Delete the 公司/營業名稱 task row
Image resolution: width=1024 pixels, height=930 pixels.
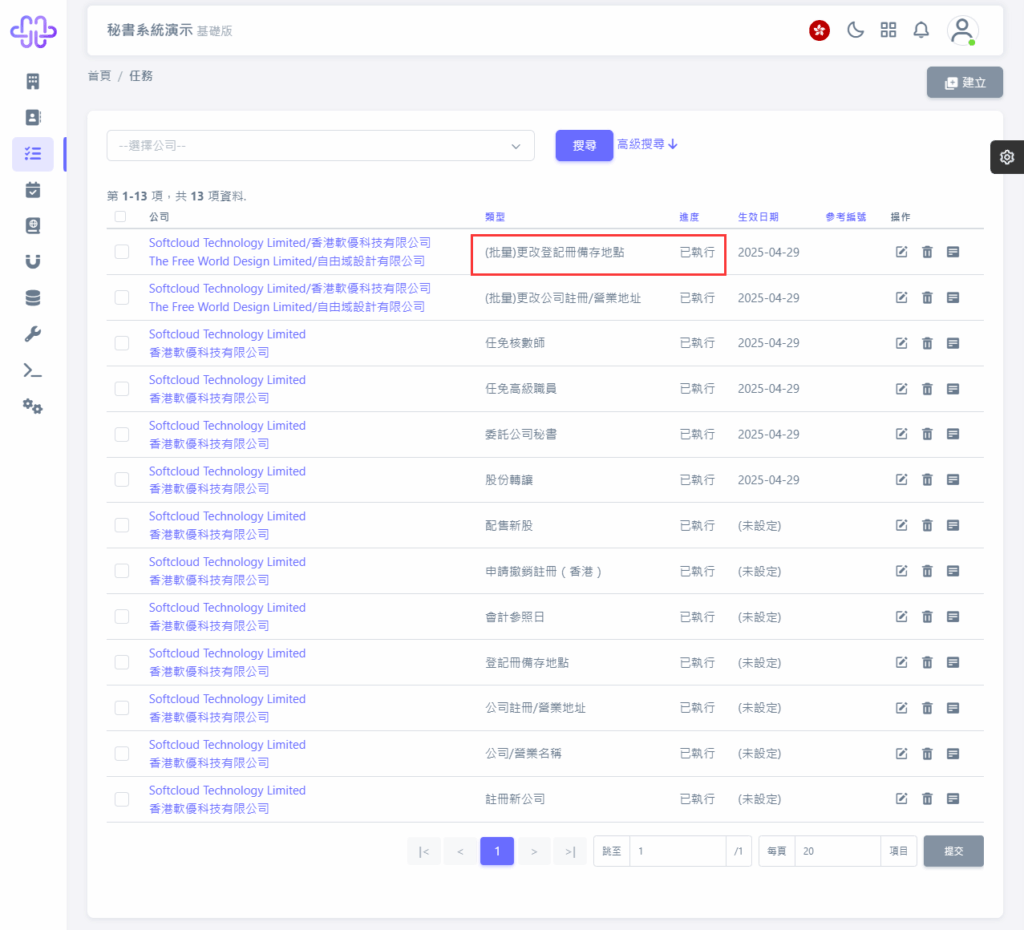point(927,754)
